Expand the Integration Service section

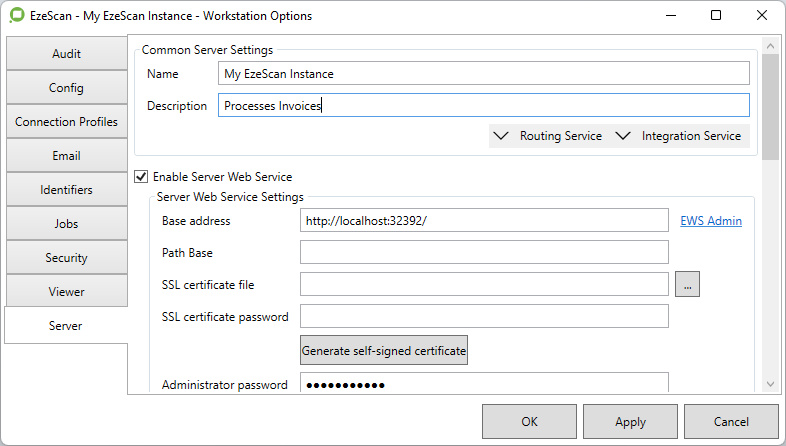[679, 136]
